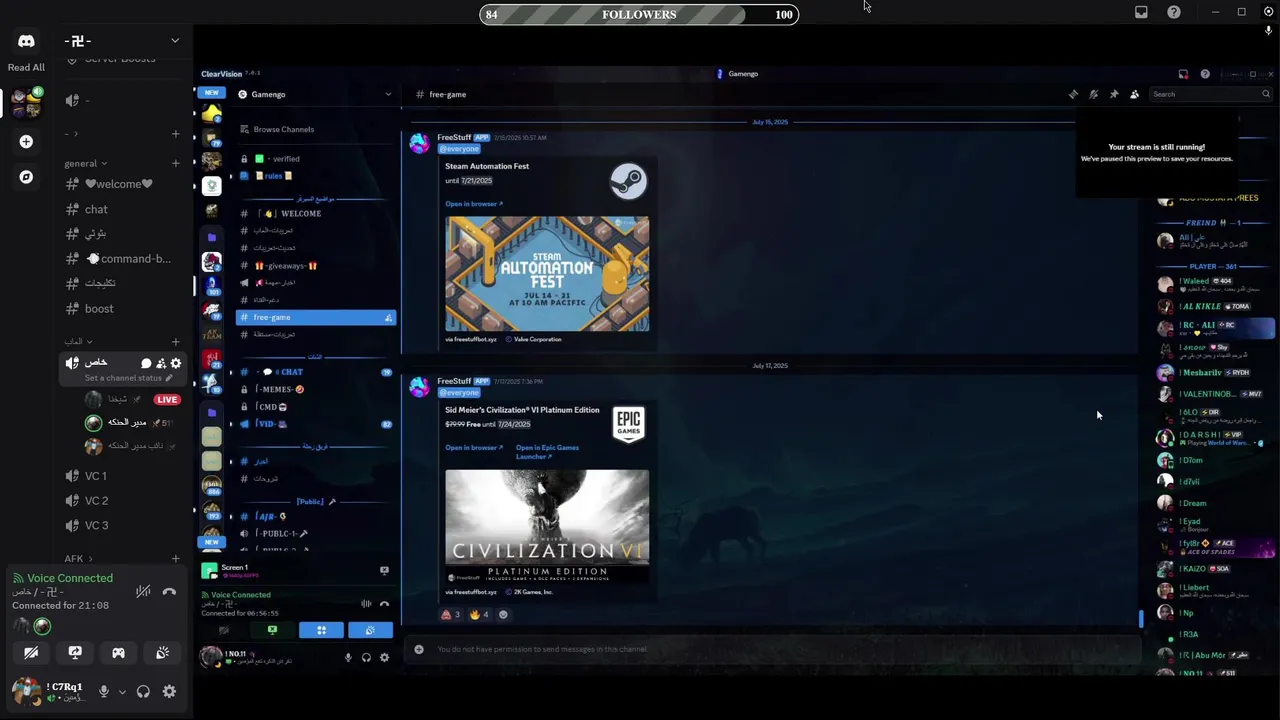Toggle the streamed NO.11 headphones icon
1280x720 pixels.
tap(366, 657)
